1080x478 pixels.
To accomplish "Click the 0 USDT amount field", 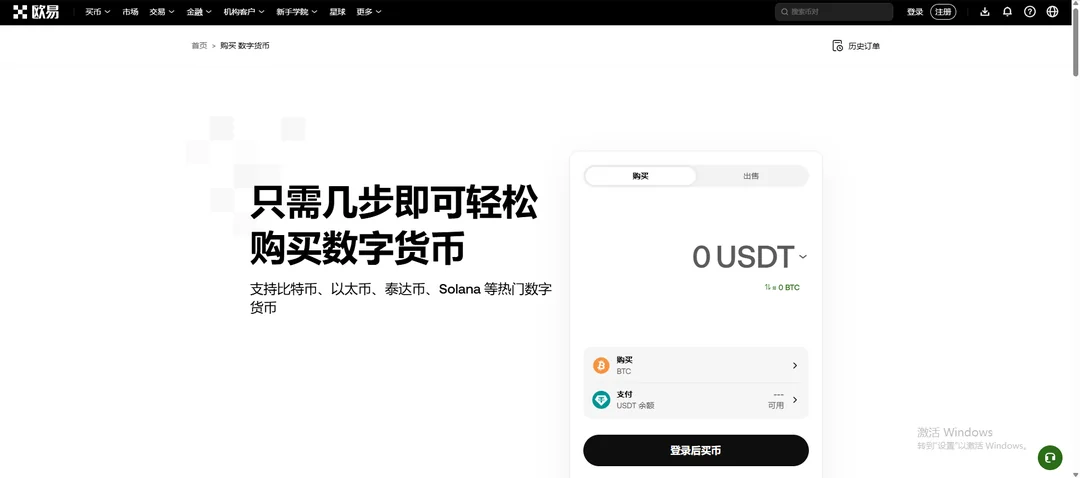I will (743, 257).
